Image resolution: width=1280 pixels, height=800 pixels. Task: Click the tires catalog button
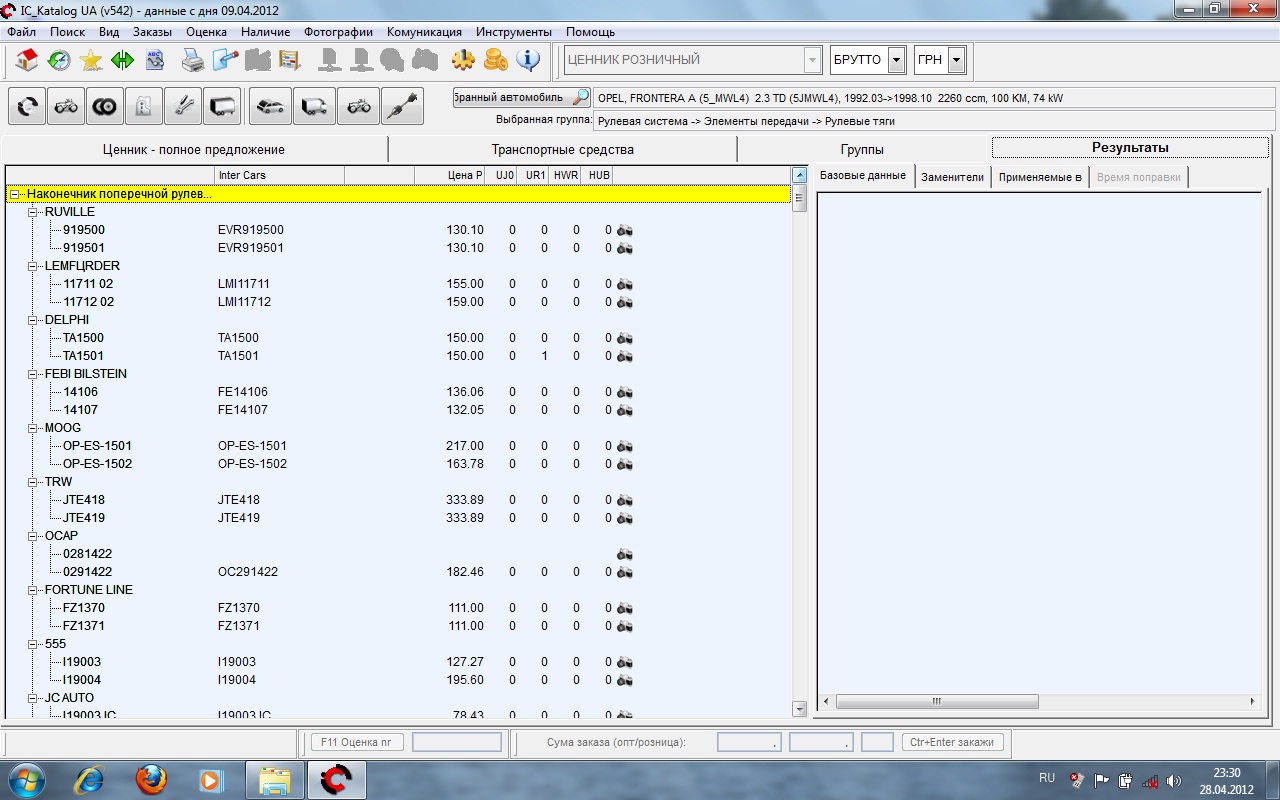pos(103,106)
